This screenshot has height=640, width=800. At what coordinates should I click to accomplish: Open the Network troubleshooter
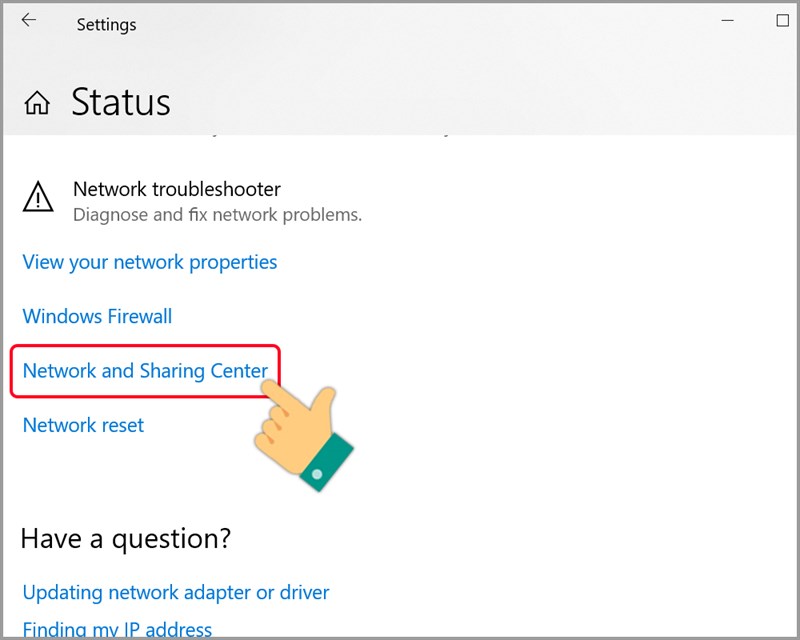[176, 189]
